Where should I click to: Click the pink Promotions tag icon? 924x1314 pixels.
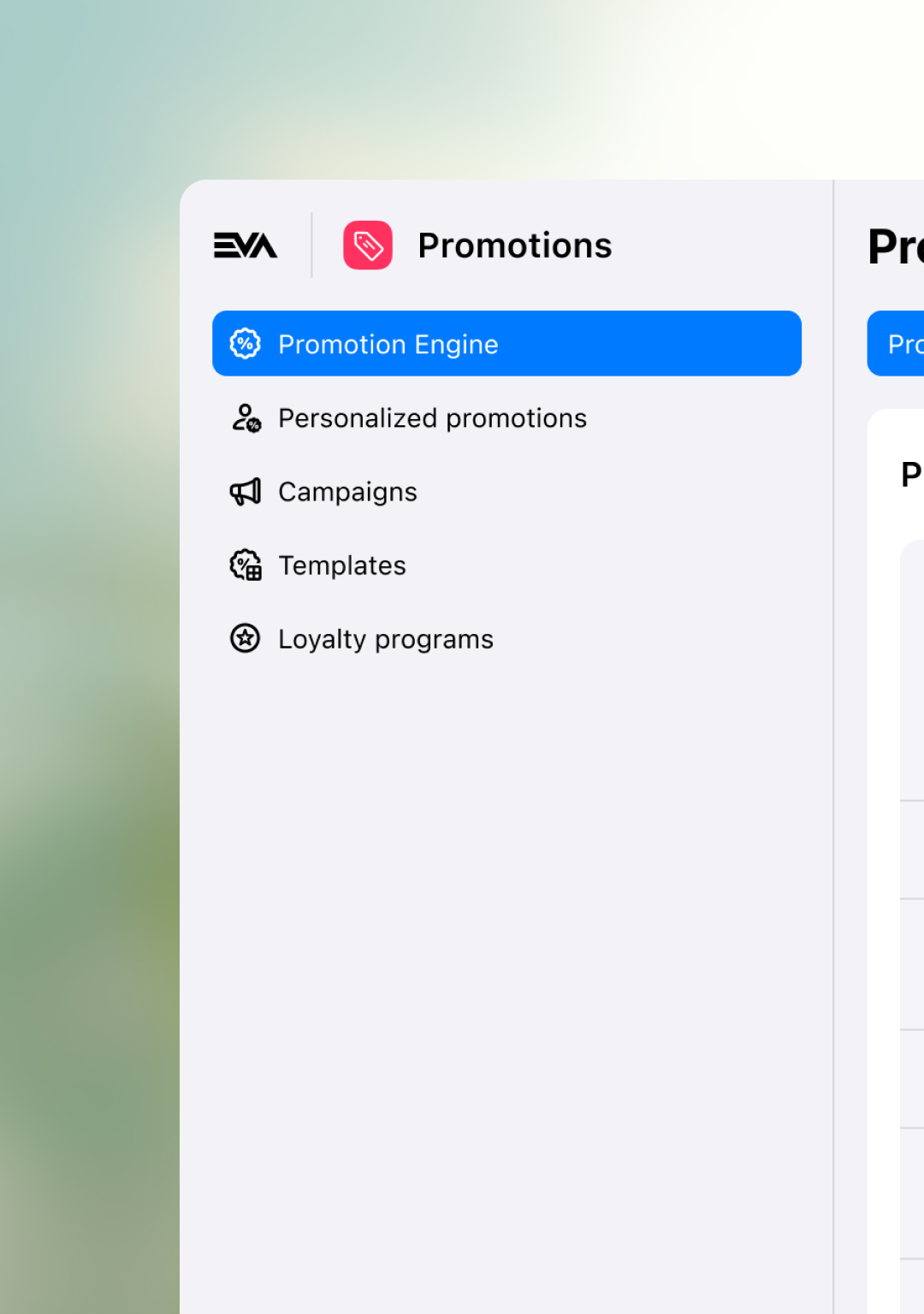point(368,246)
